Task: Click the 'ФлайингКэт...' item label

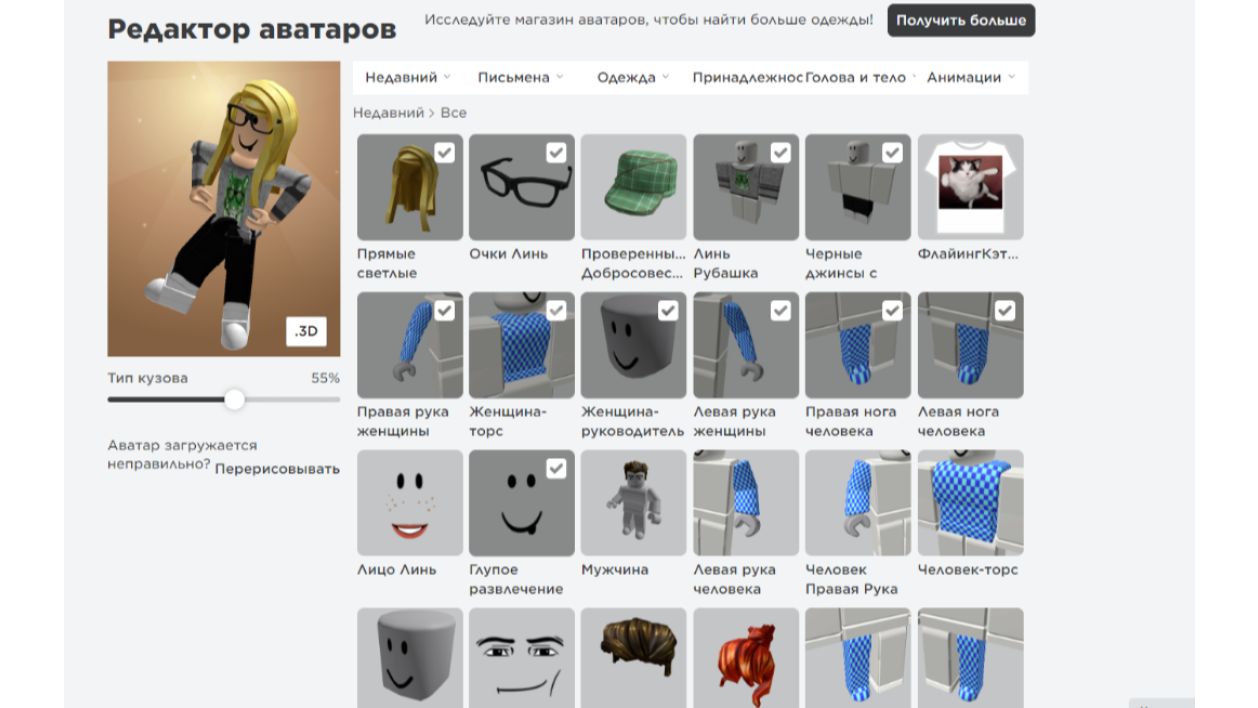Action: [968, 254]
